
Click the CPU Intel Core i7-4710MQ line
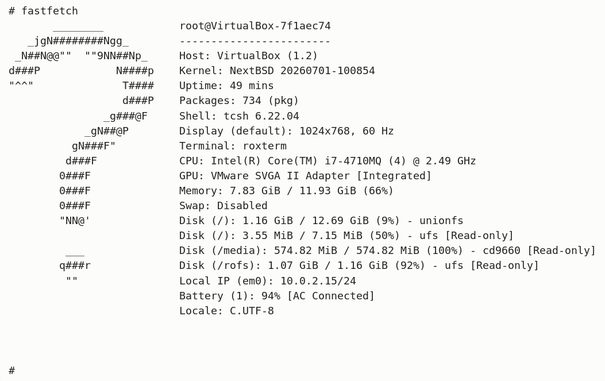[x=327, y=161]
